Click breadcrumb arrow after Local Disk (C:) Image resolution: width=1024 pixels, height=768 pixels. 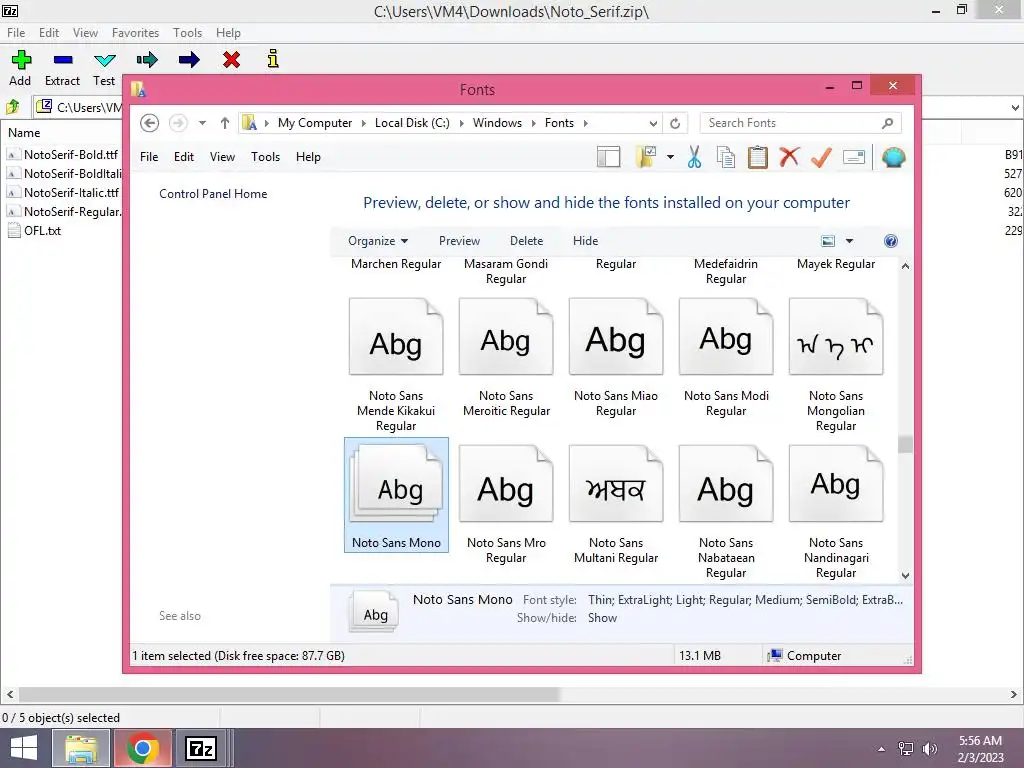tap(461, 123)
